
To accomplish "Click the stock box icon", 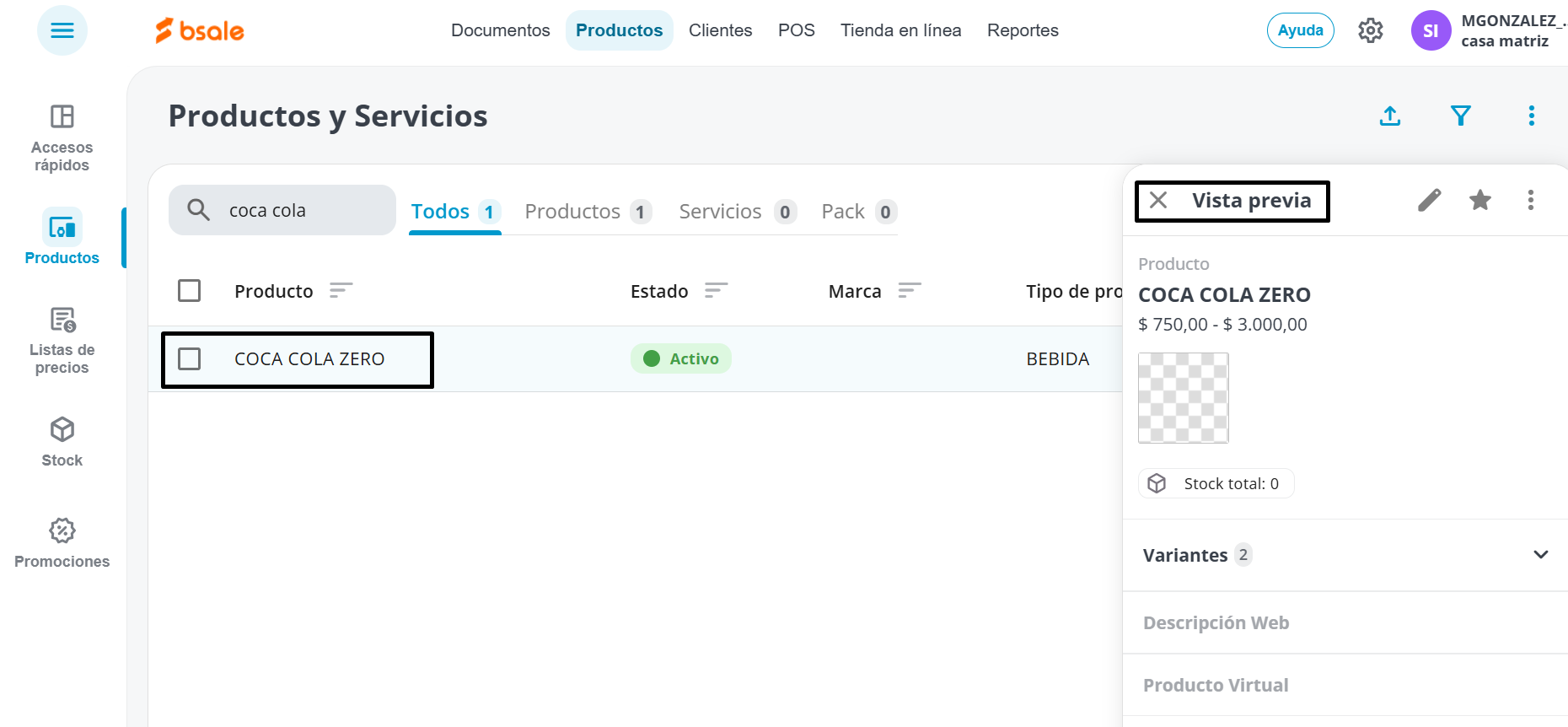I will coord(1157,483).
